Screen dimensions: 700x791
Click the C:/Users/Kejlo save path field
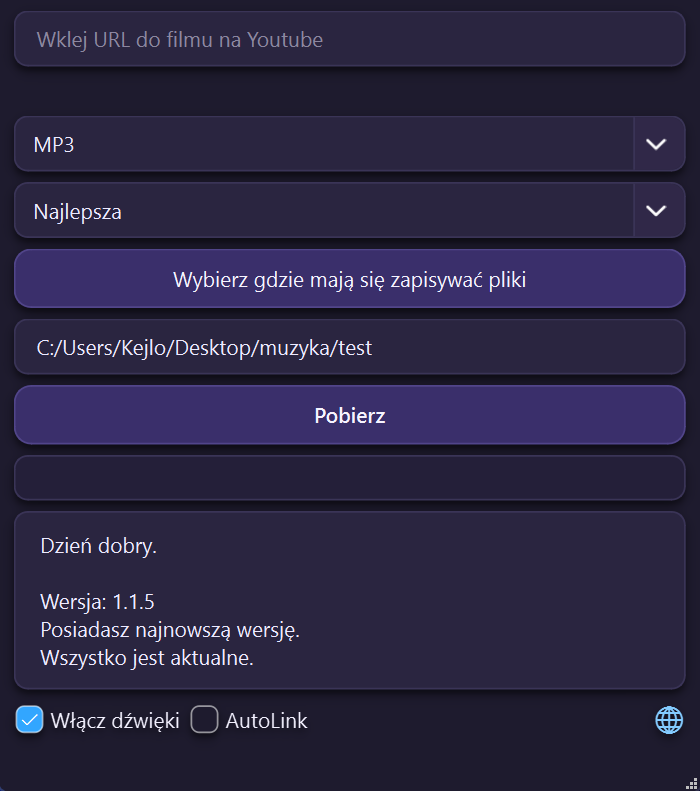[x=349, y=347]
